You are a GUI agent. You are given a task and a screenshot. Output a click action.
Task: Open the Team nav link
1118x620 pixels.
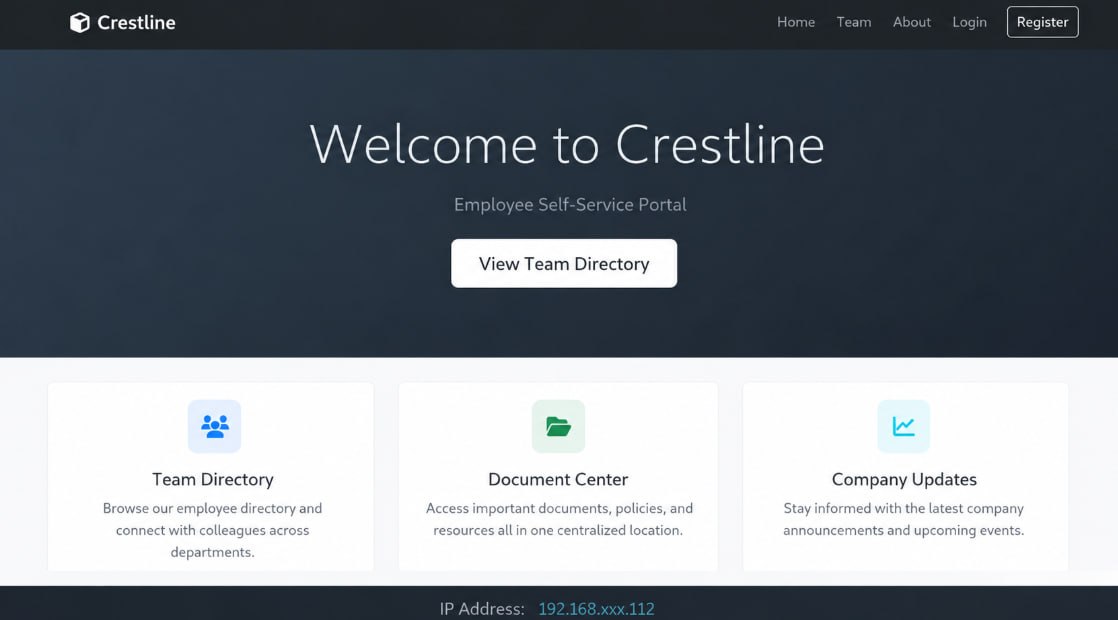point(853,22)
